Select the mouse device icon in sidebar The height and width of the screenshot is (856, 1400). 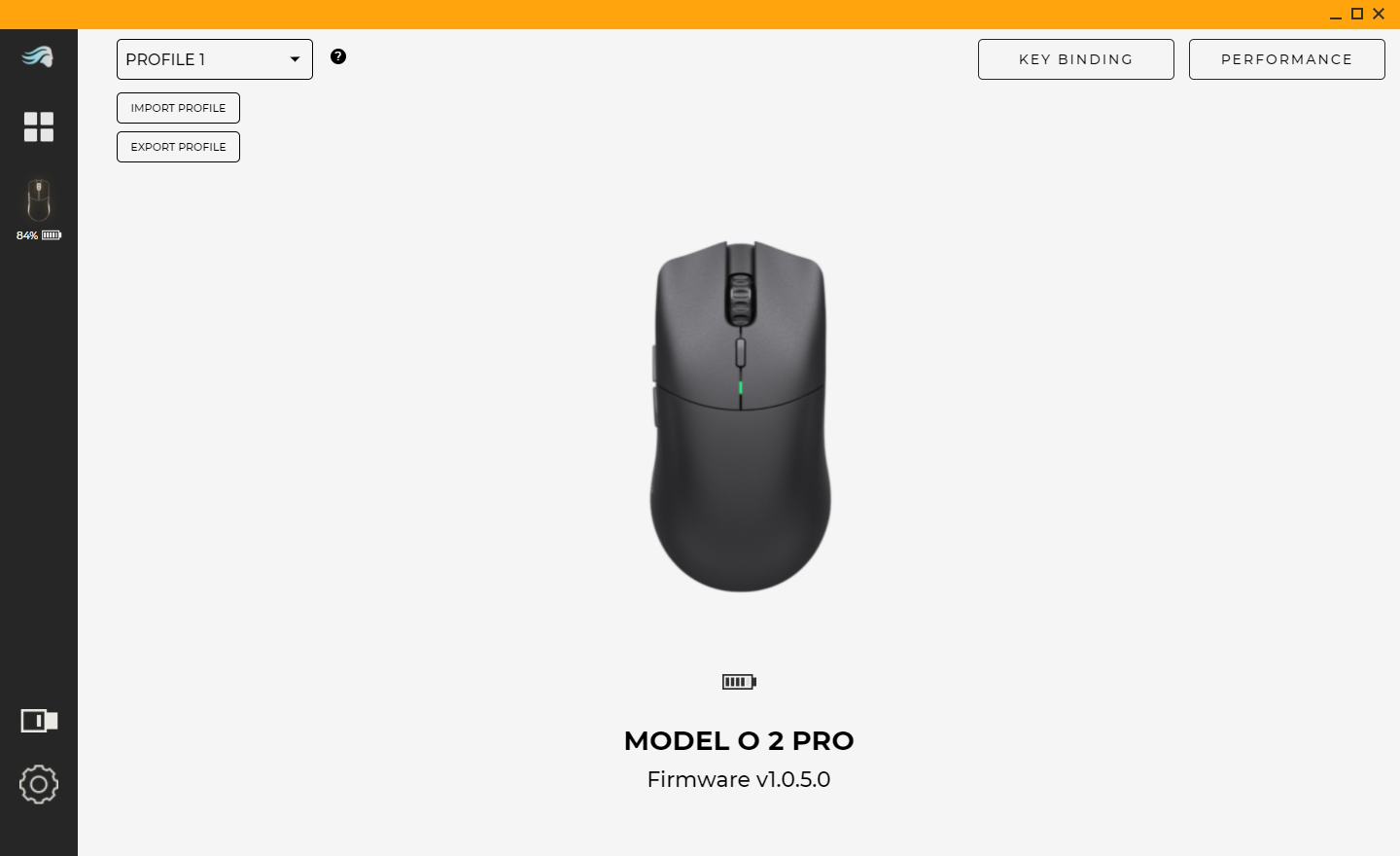(x=39, y=200)
